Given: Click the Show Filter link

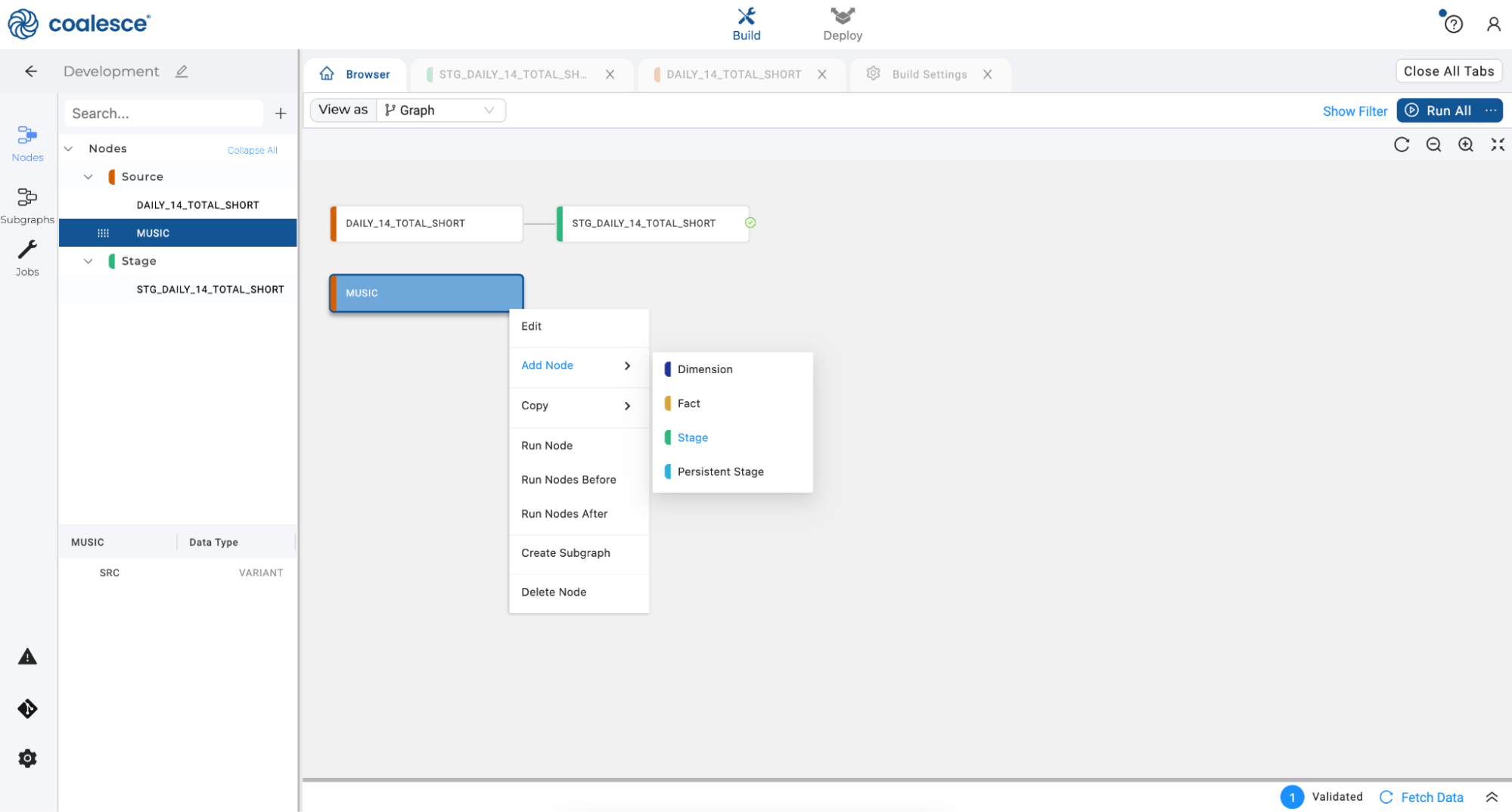Looking at the screenshot, I should tap(1354, 111).
